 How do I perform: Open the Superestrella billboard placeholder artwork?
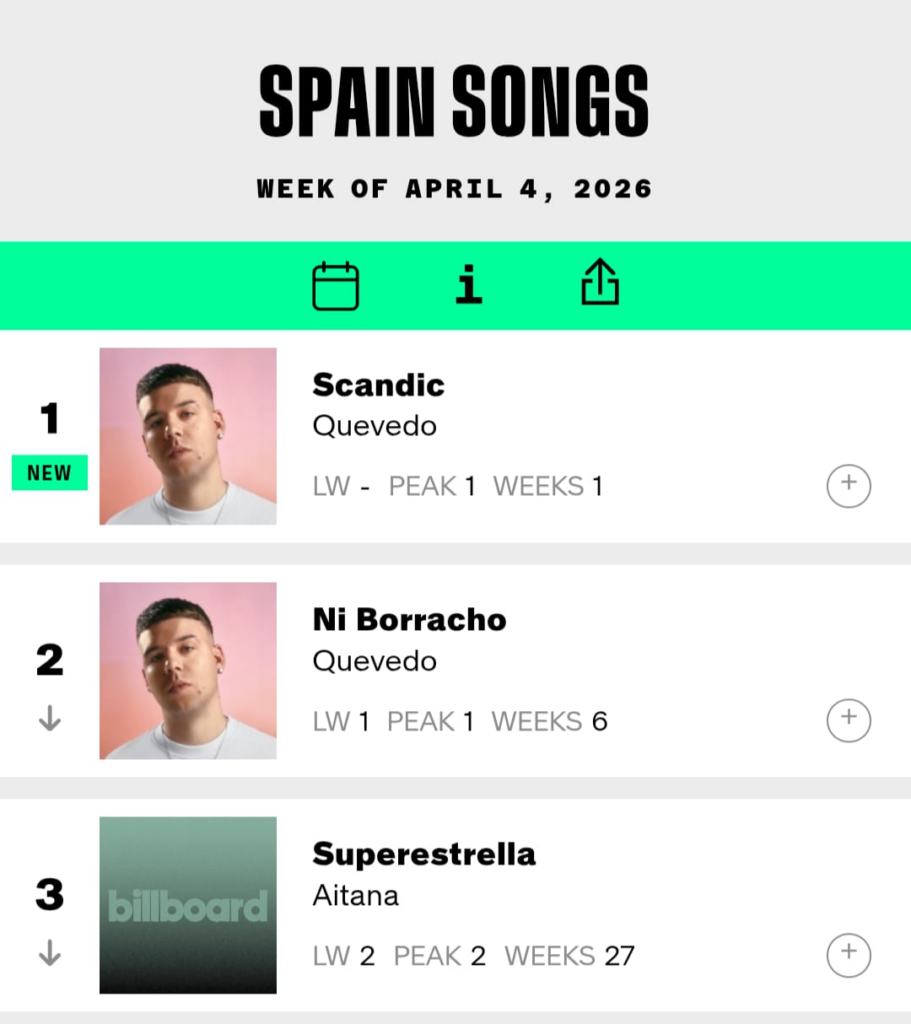tap(188, 905)
